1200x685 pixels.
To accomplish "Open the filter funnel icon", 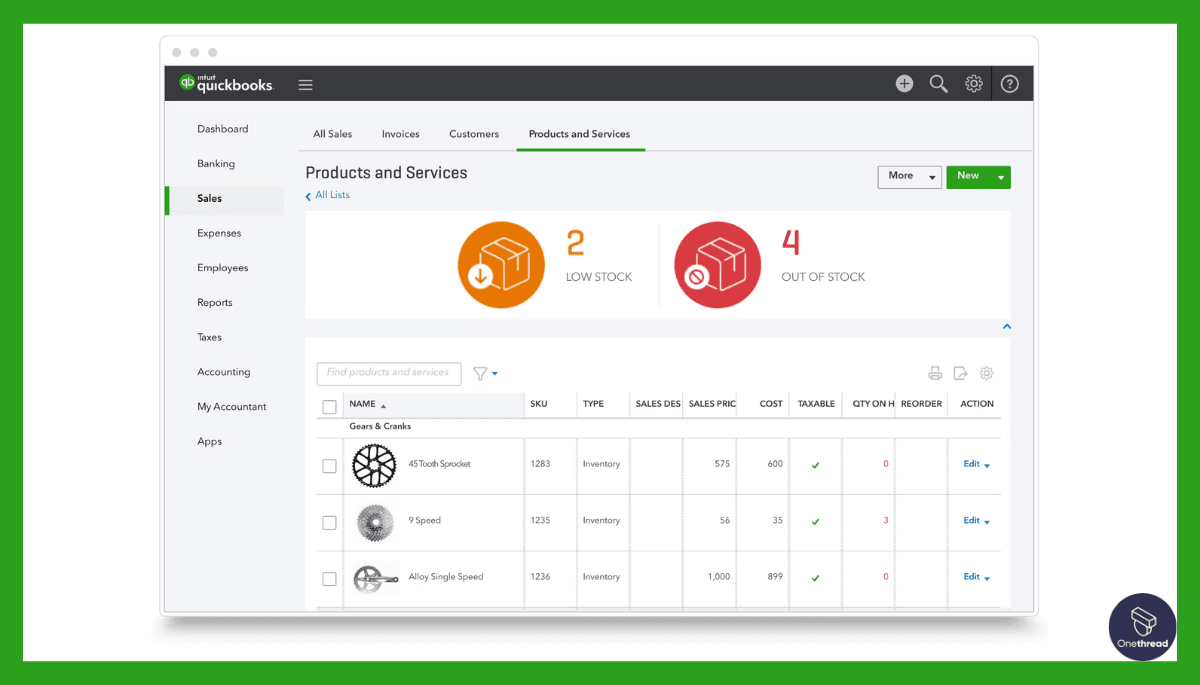I will [480, 372].
